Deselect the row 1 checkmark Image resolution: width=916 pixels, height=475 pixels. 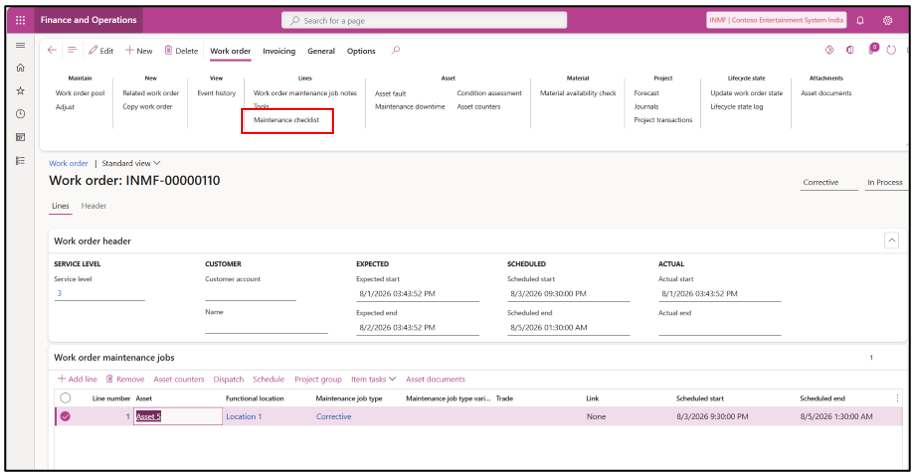pos(65,416)
